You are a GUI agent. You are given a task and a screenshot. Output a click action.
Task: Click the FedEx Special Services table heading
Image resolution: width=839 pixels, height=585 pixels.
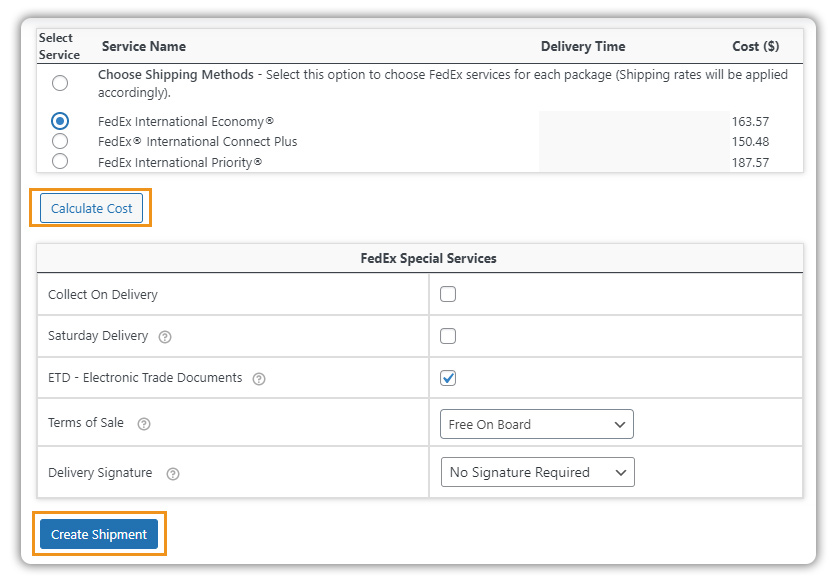[x=429, y=259]
